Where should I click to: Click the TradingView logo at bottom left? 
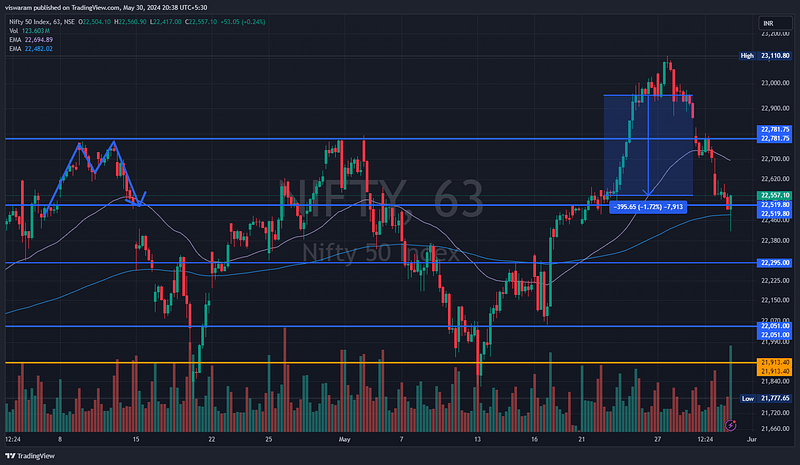[x=30, y=456]
